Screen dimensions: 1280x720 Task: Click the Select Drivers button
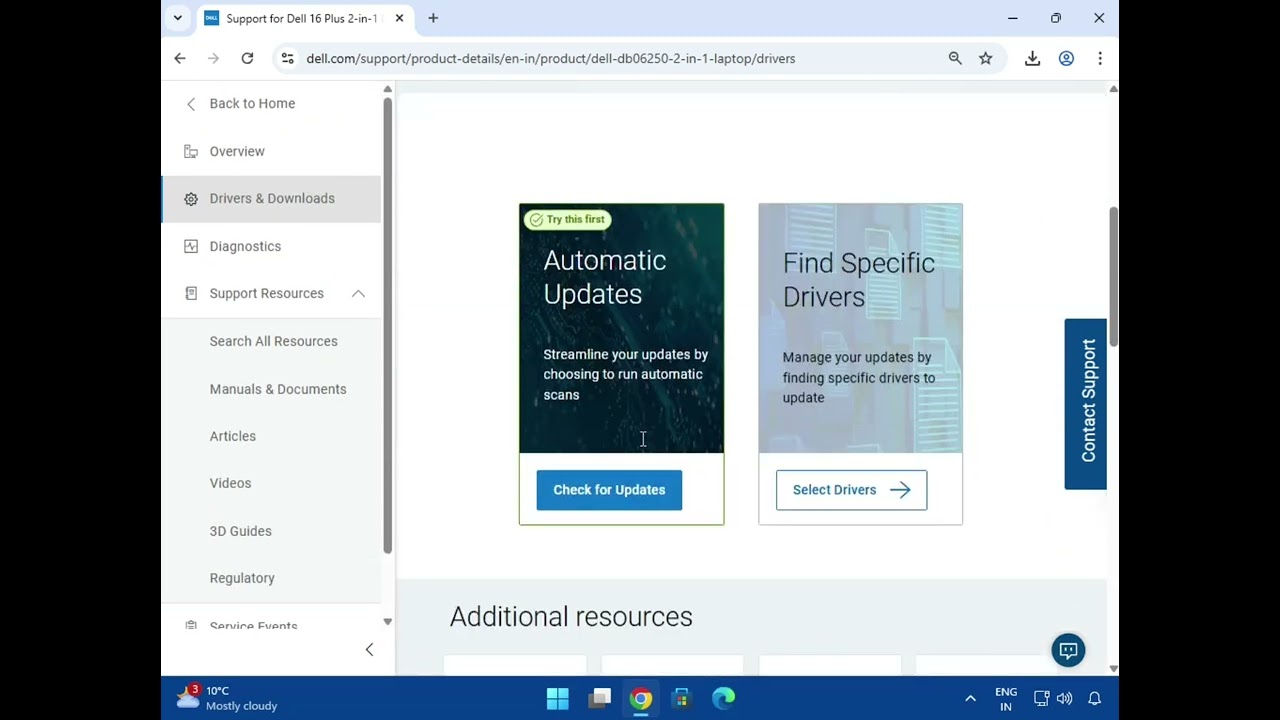(x=851, y=490)
